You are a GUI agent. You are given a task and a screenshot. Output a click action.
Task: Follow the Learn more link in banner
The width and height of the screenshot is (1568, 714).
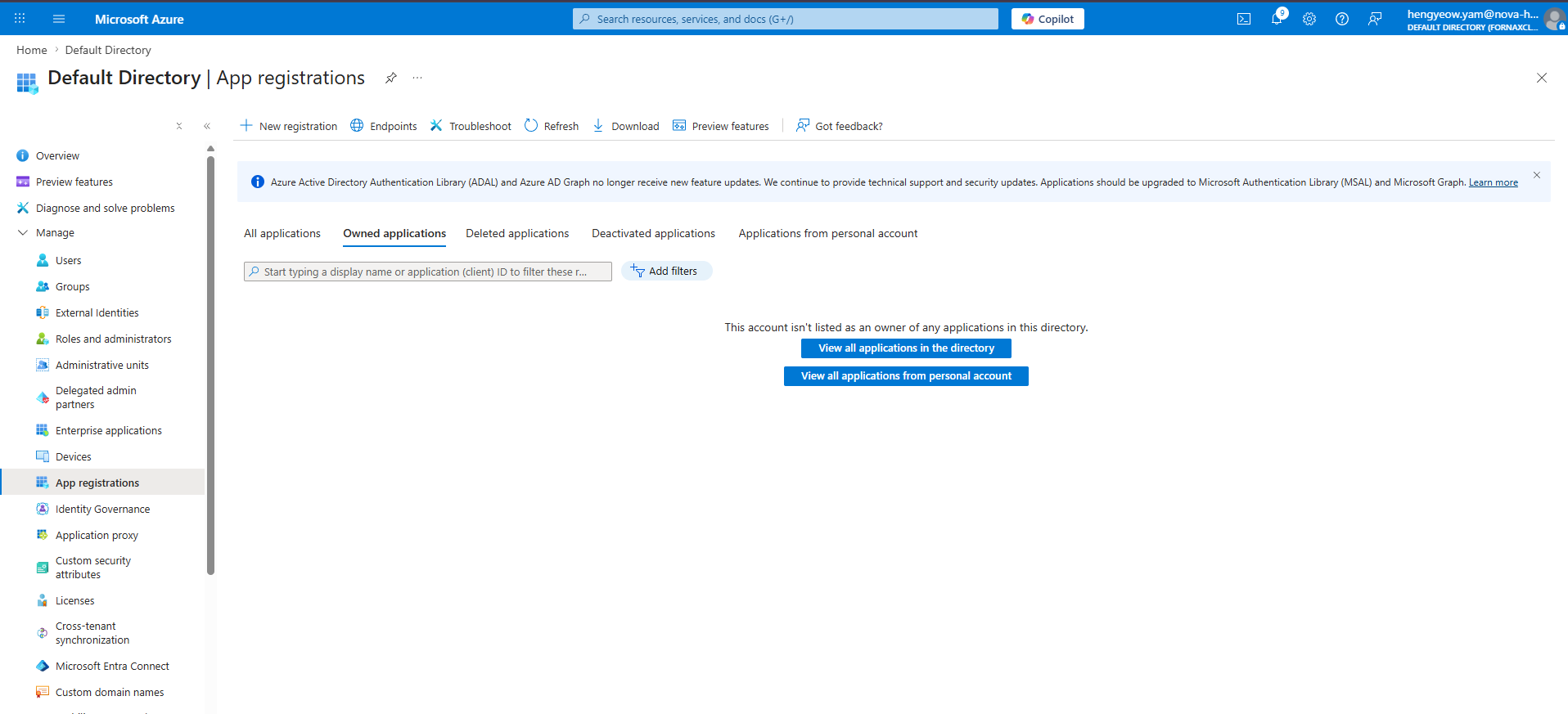pos(1494,182)
